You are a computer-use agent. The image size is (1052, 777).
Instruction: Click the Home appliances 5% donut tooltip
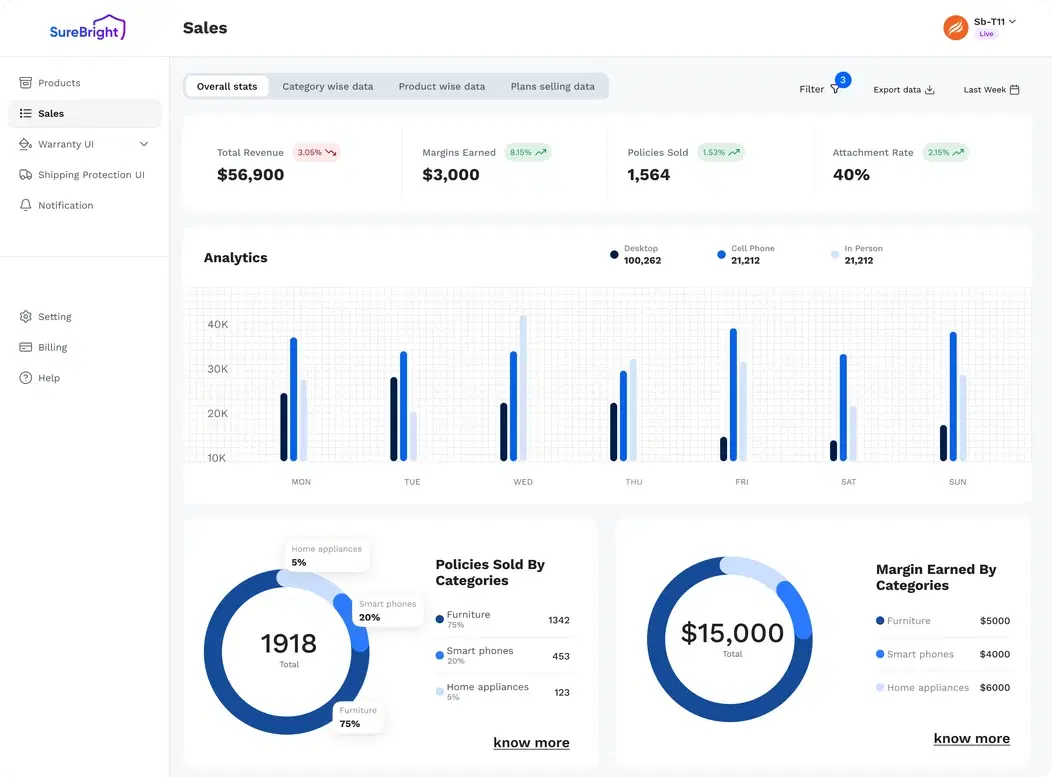coord(327,556)
